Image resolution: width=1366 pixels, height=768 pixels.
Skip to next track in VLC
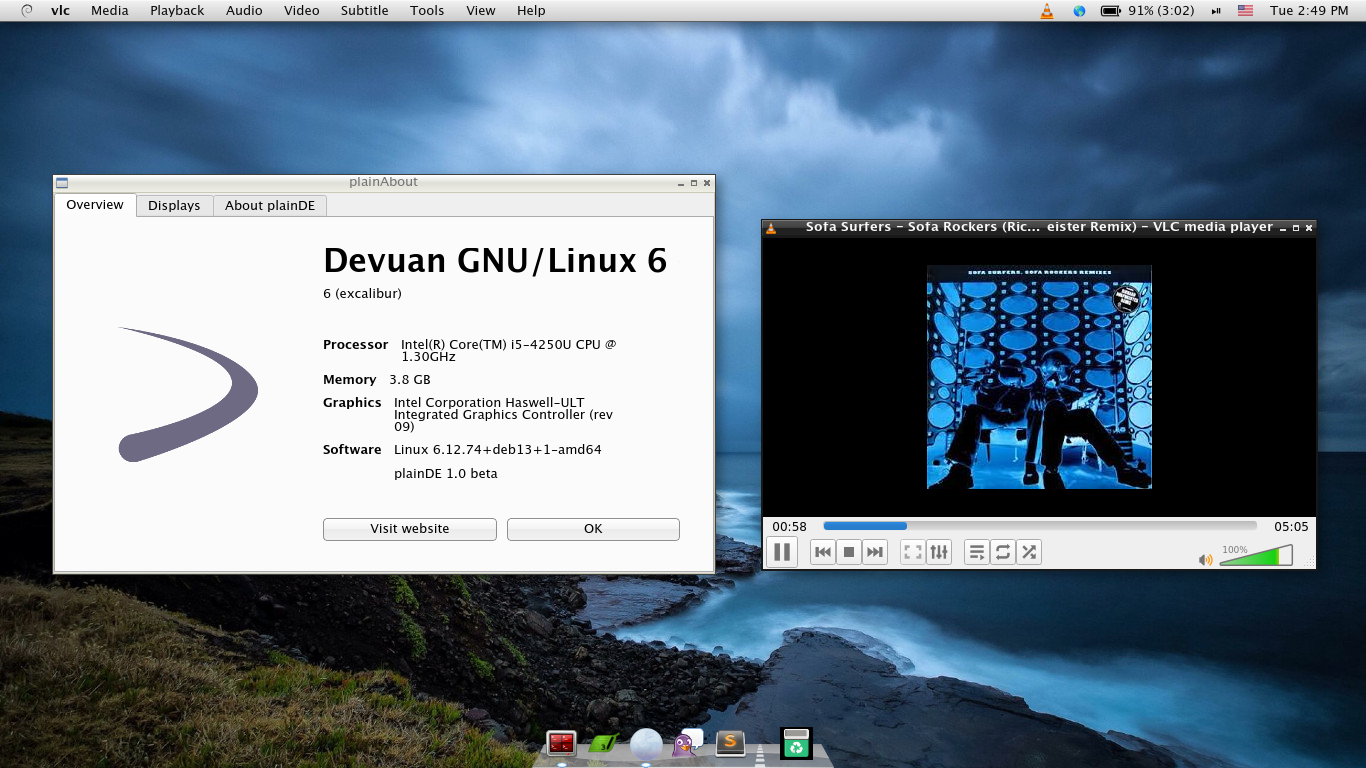pyautogui.click(x=875, y=552)
